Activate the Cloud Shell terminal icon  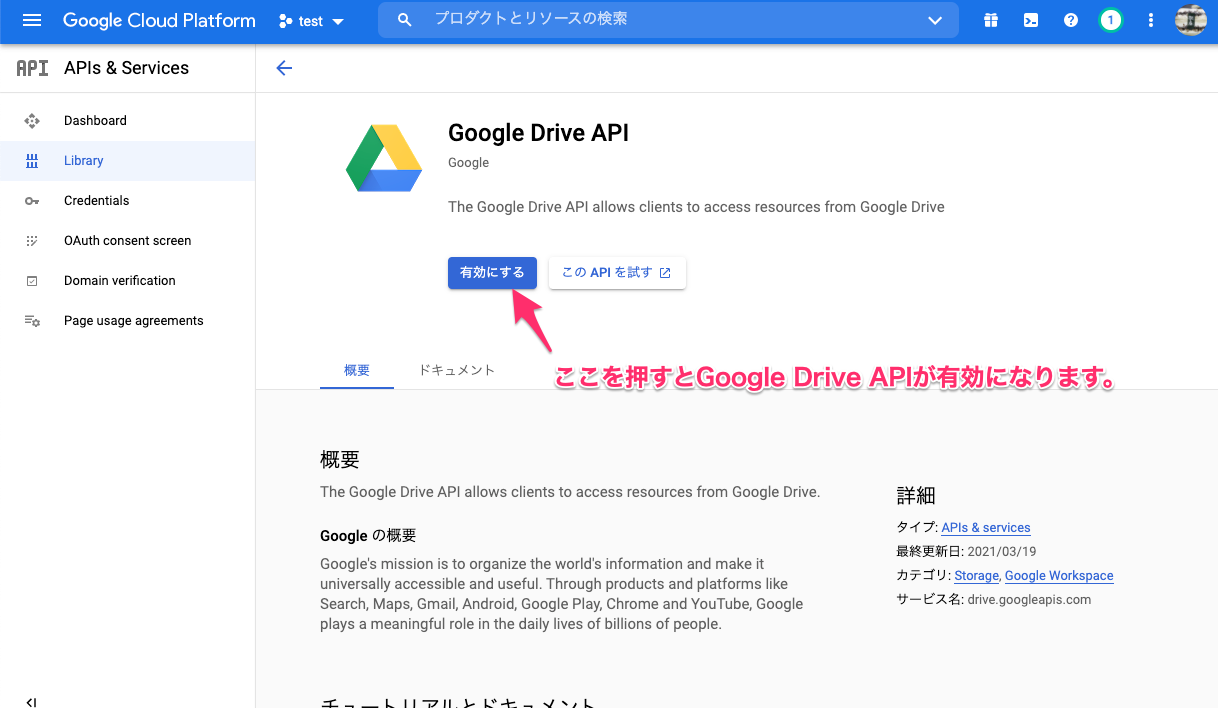tap(1030, 20)
